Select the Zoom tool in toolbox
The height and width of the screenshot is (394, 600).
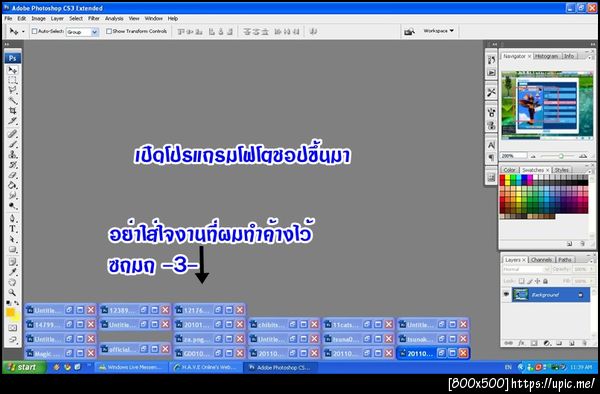[x=13, y=293]
